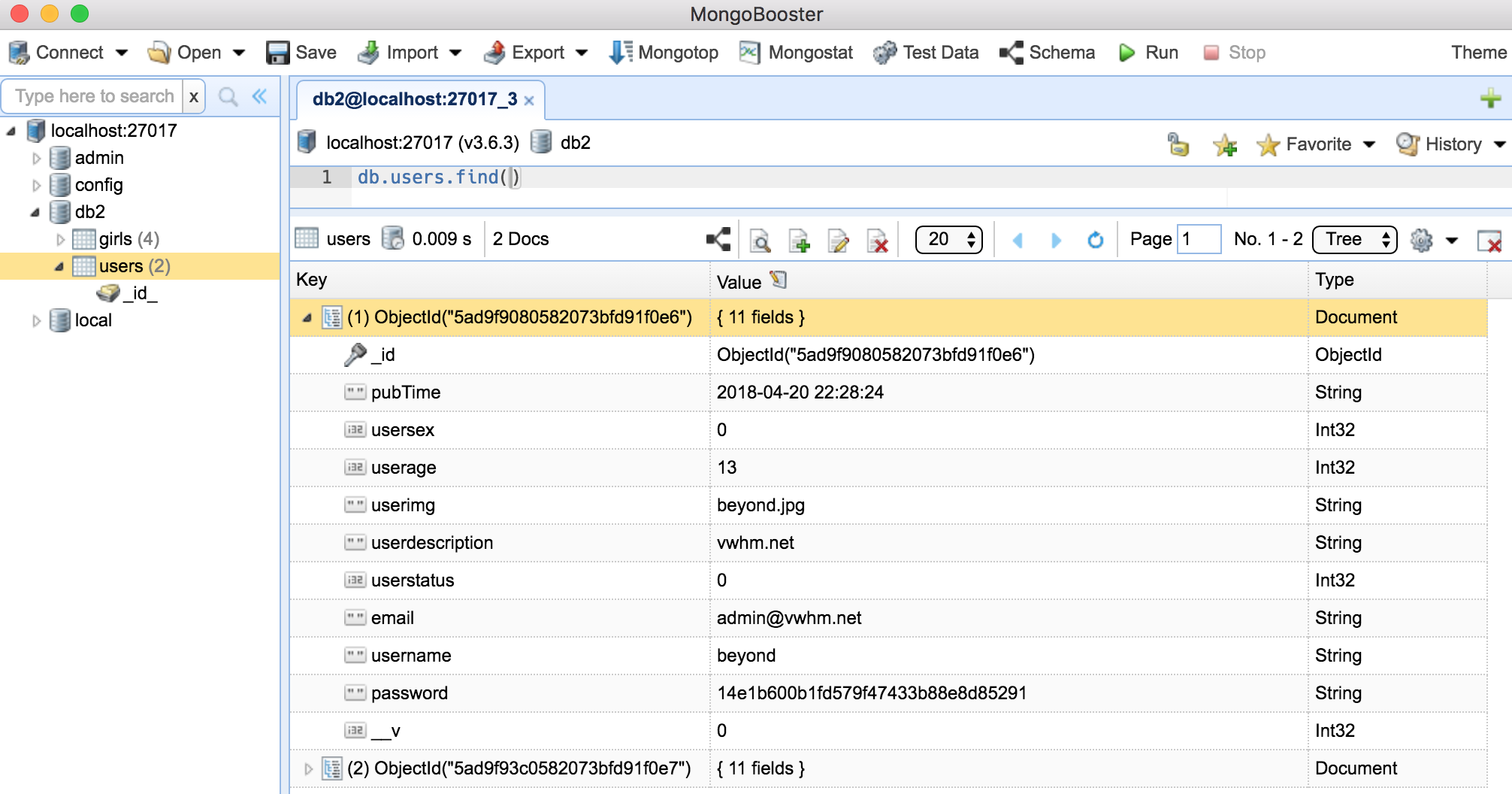Screen dimensions: 1512x794
Task: Collapse the users collection node
Action: tap(59, 266)
